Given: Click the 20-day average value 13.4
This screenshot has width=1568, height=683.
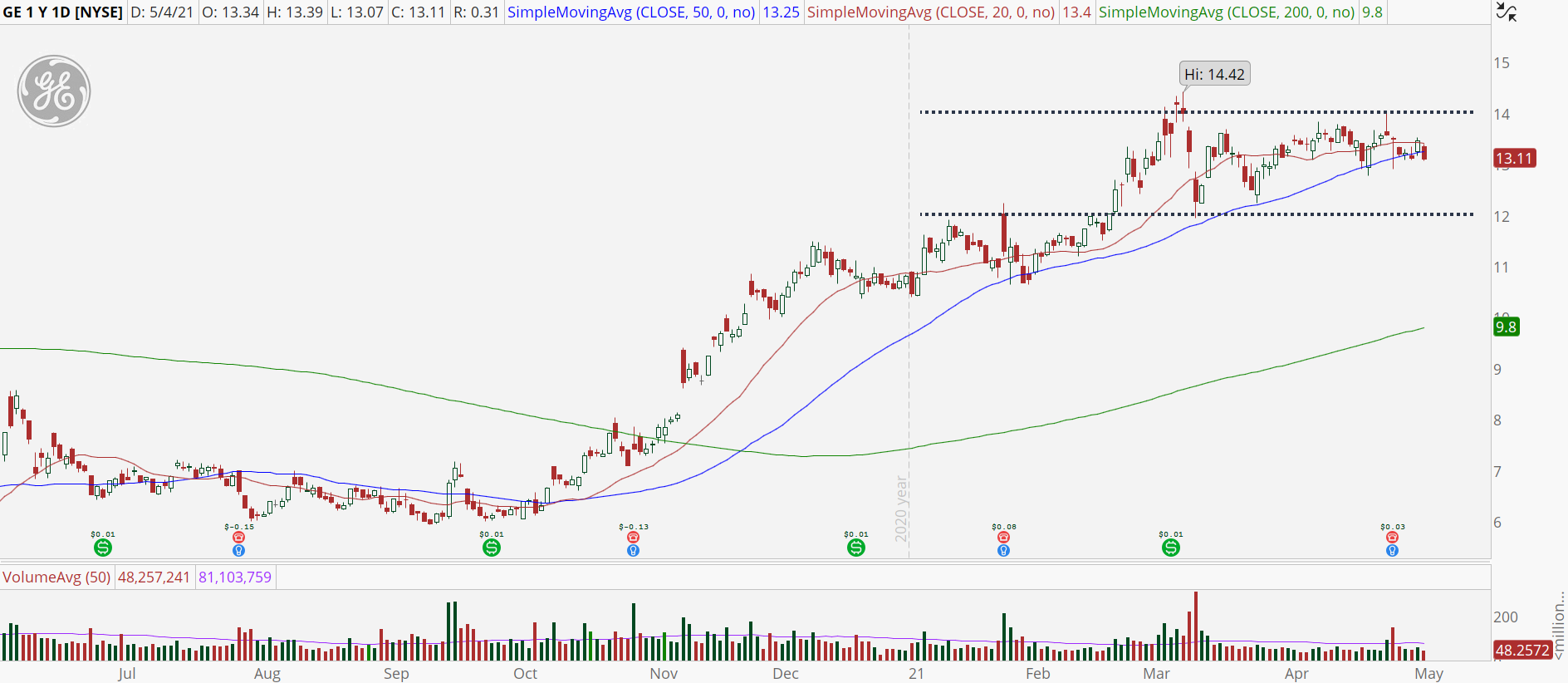Looking at the screenshot, I should [x=1077, y=12].
